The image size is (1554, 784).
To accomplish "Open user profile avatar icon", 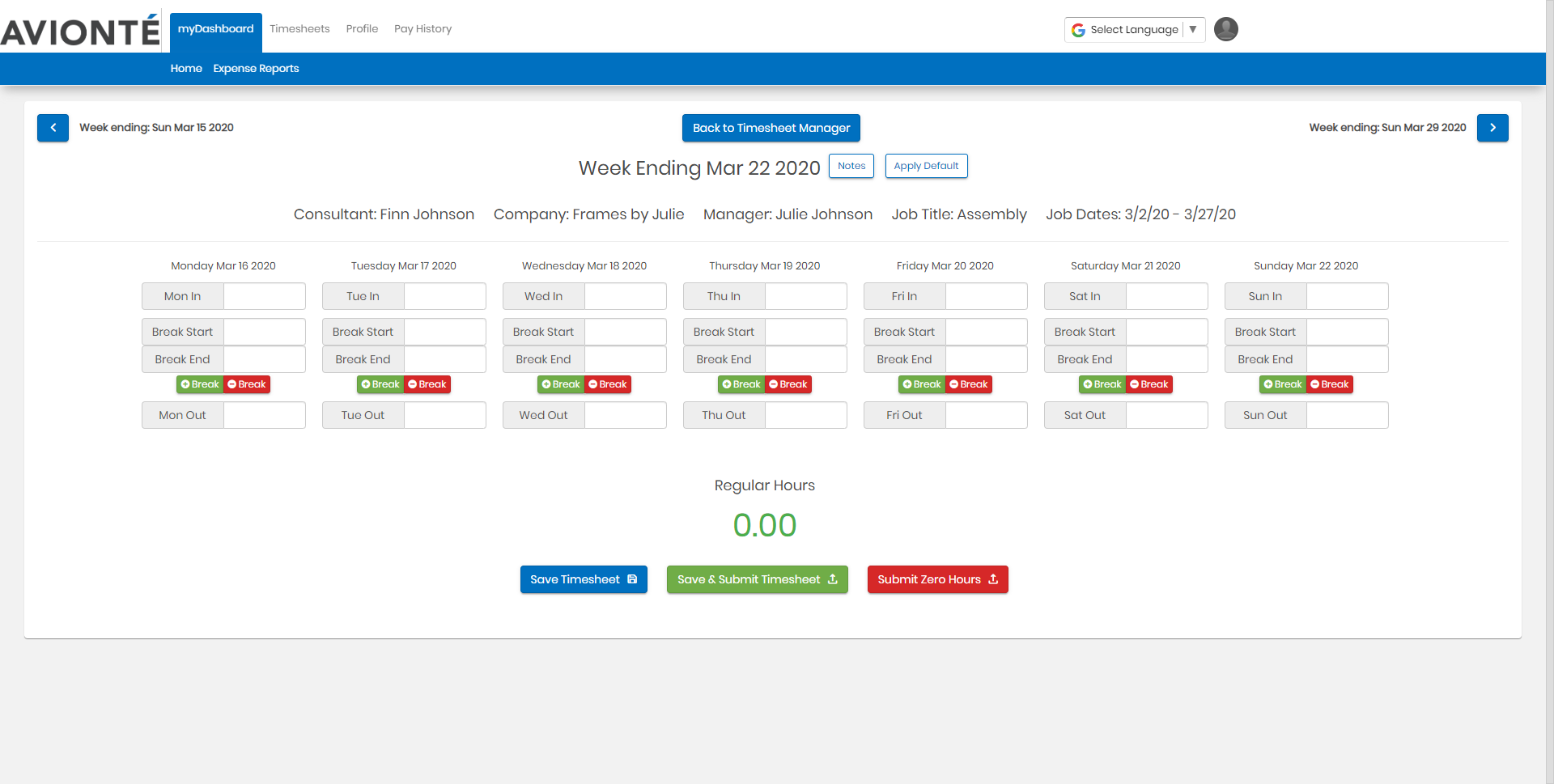I will (x=1226, y=29).
